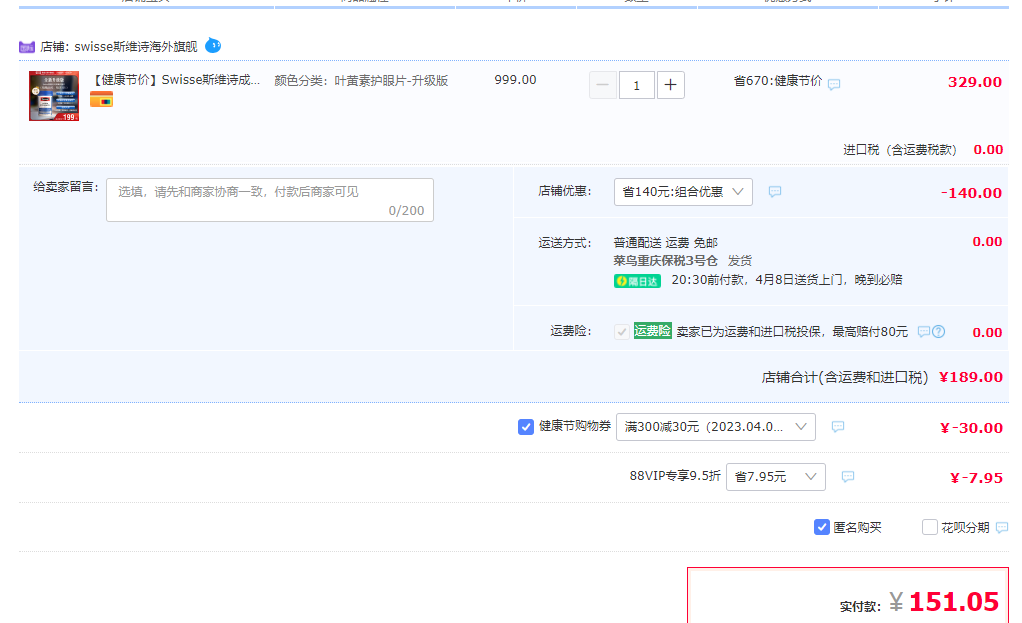Enable the 花呗分期 checkbox

click(930, 527)
